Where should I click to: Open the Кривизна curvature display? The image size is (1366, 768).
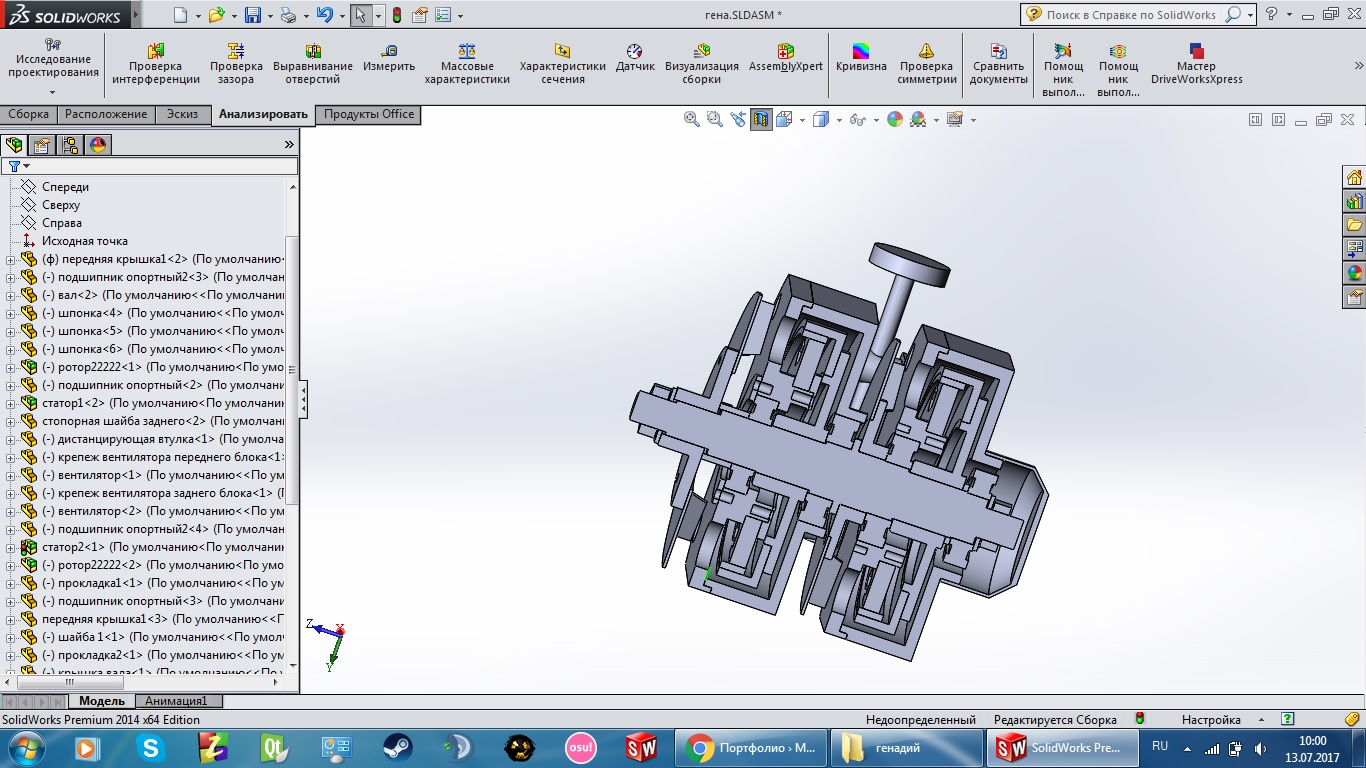[x=861, y=58]
